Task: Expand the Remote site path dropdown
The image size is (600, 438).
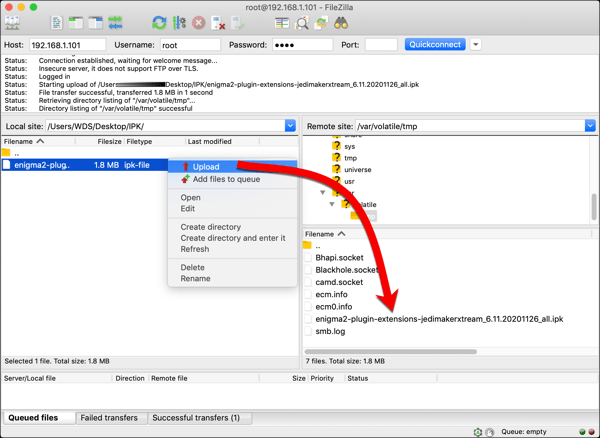Action: coord(590,126)
